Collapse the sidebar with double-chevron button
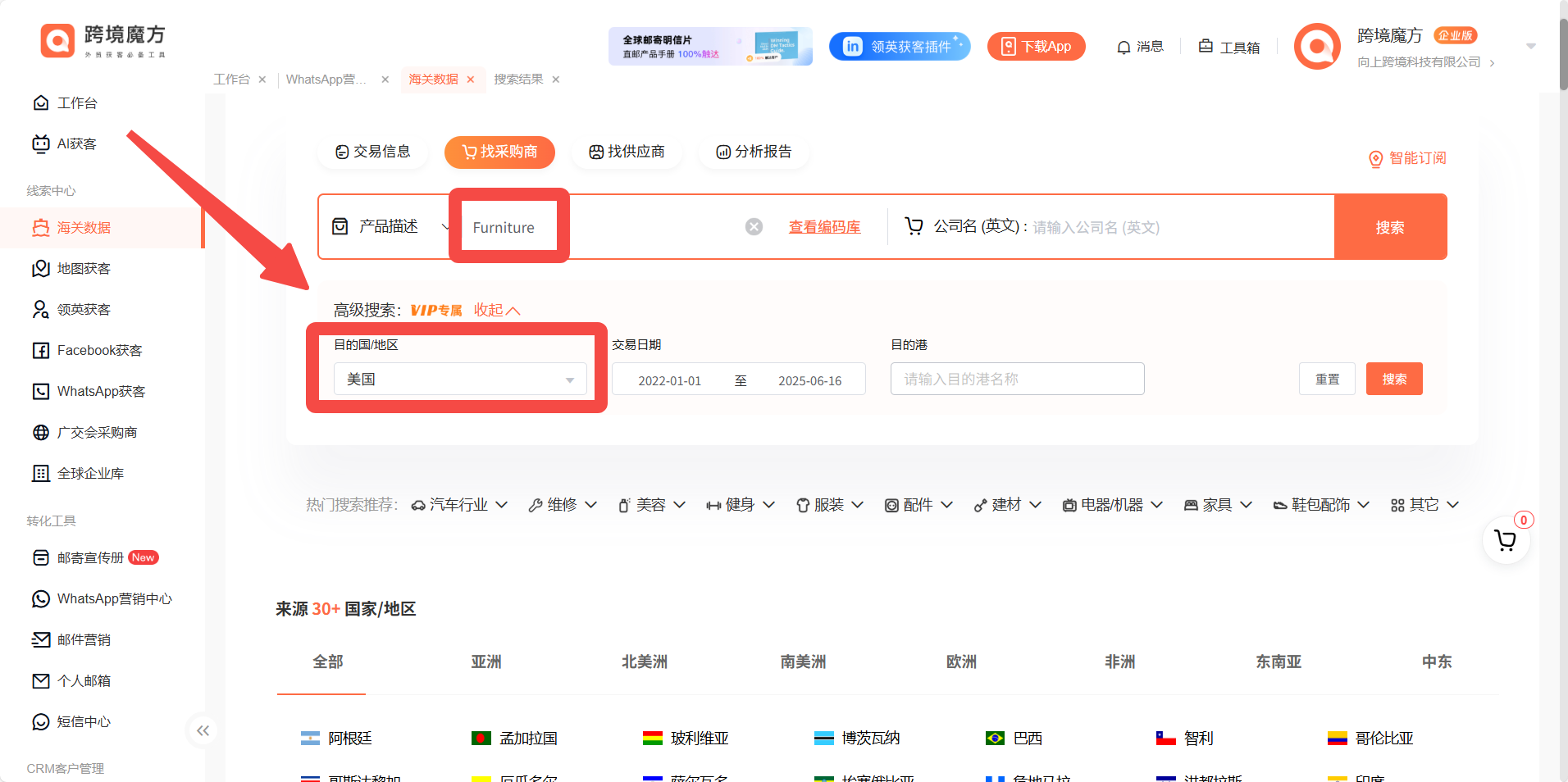Viewport: 1568px width, 782px height. click(203, 730)
